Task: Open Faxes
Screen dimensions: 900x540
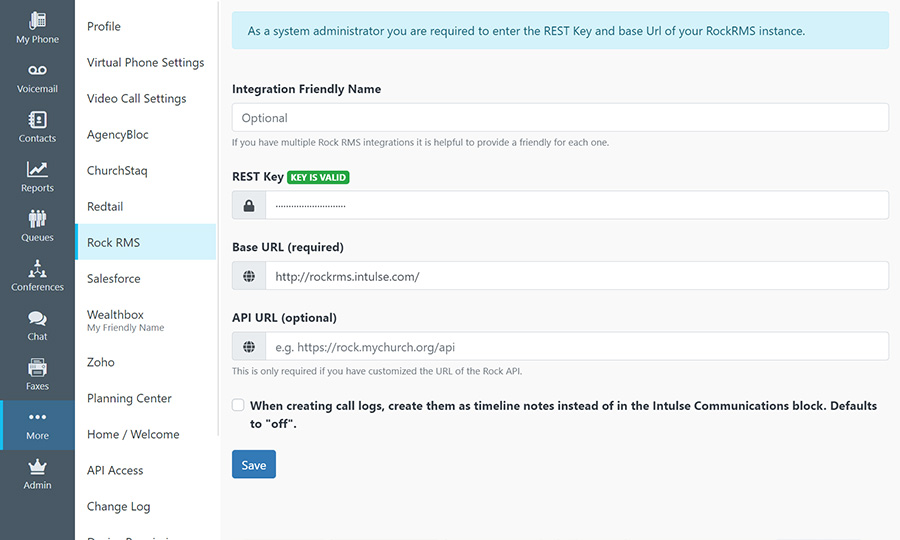Action: (x=37, y=375)
